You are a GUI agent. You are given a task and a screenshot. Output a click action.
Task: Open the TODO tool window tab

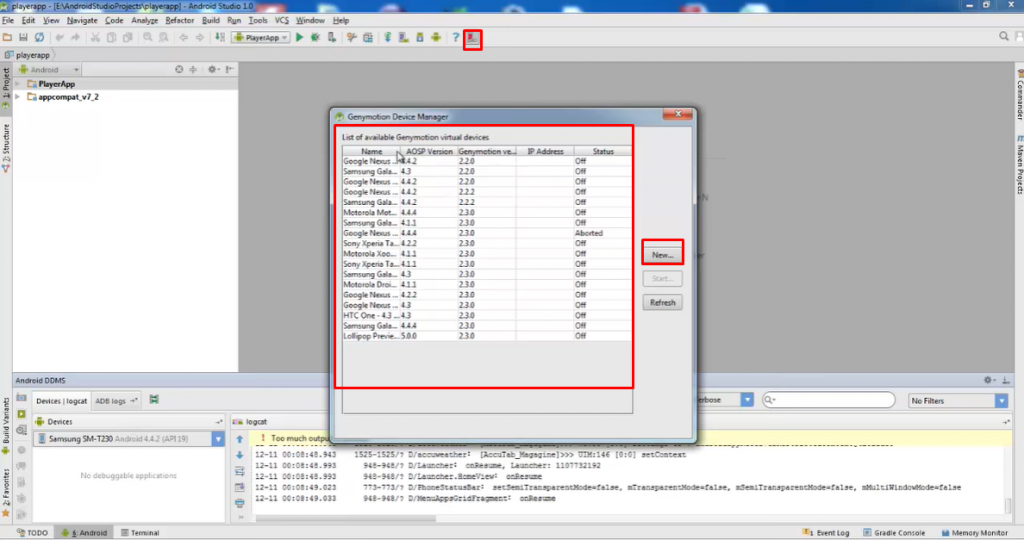pos(32,533)
